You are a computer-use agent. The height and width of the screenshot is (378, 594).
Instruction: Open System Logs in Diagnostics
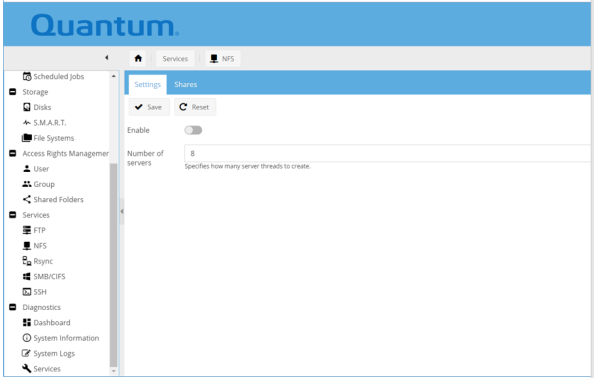click(48, 353)
